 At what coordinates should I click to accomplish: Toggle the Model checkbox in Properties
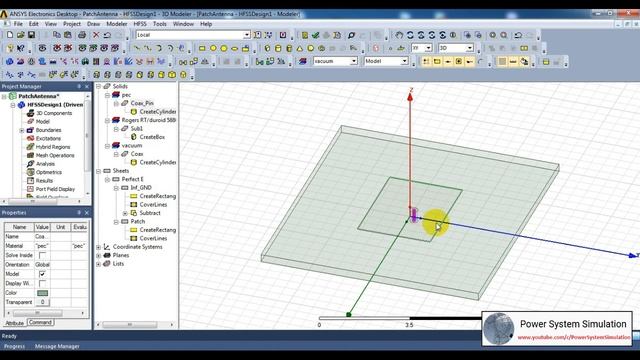click(x=42, y=274)
